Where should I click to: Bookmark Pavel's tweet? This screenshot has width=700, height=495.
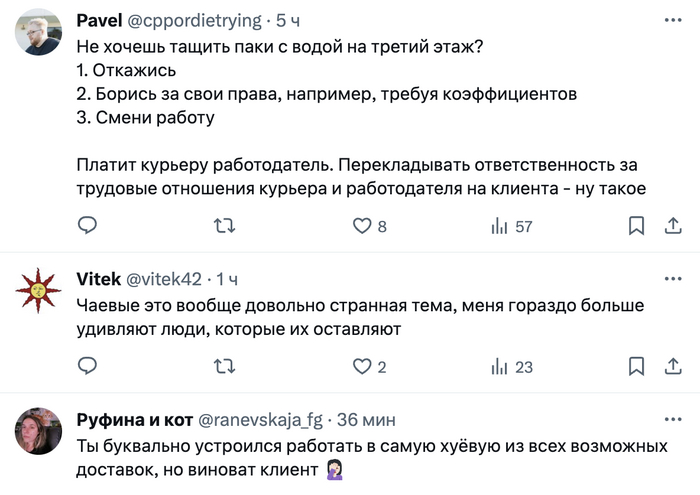point(636,227)
